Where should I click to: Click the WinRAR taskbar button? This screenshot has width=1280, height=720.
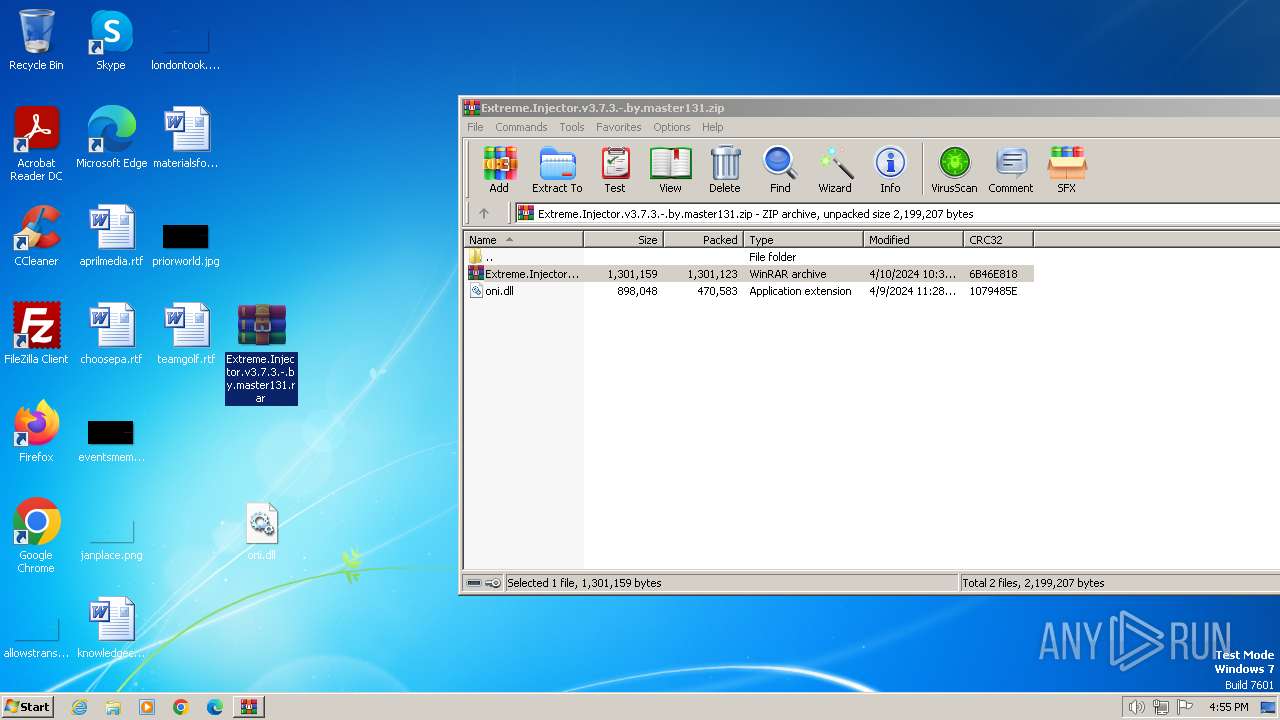[248, 707]
